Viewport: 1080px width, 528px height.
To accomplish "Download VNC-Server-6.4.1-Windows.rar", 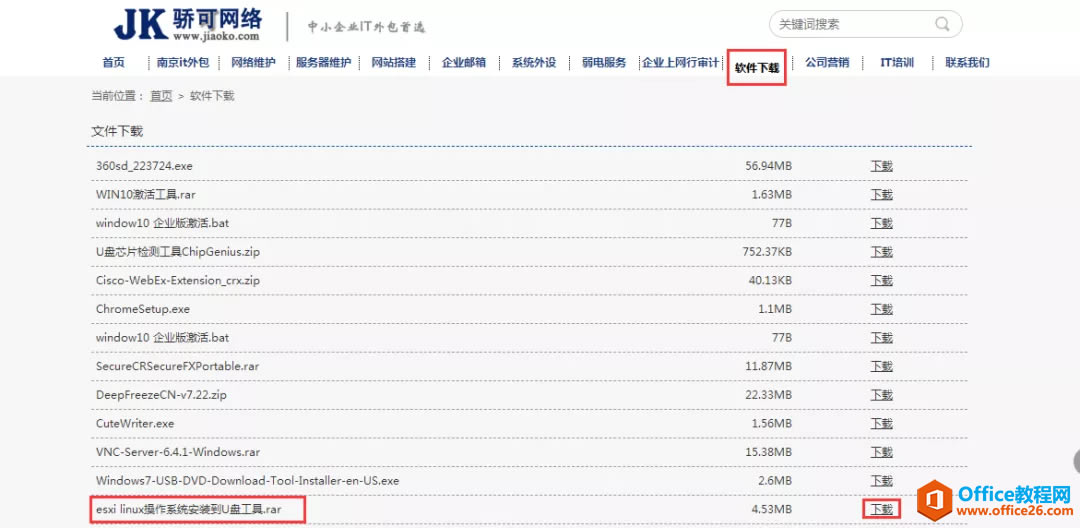I will [882, 452].
